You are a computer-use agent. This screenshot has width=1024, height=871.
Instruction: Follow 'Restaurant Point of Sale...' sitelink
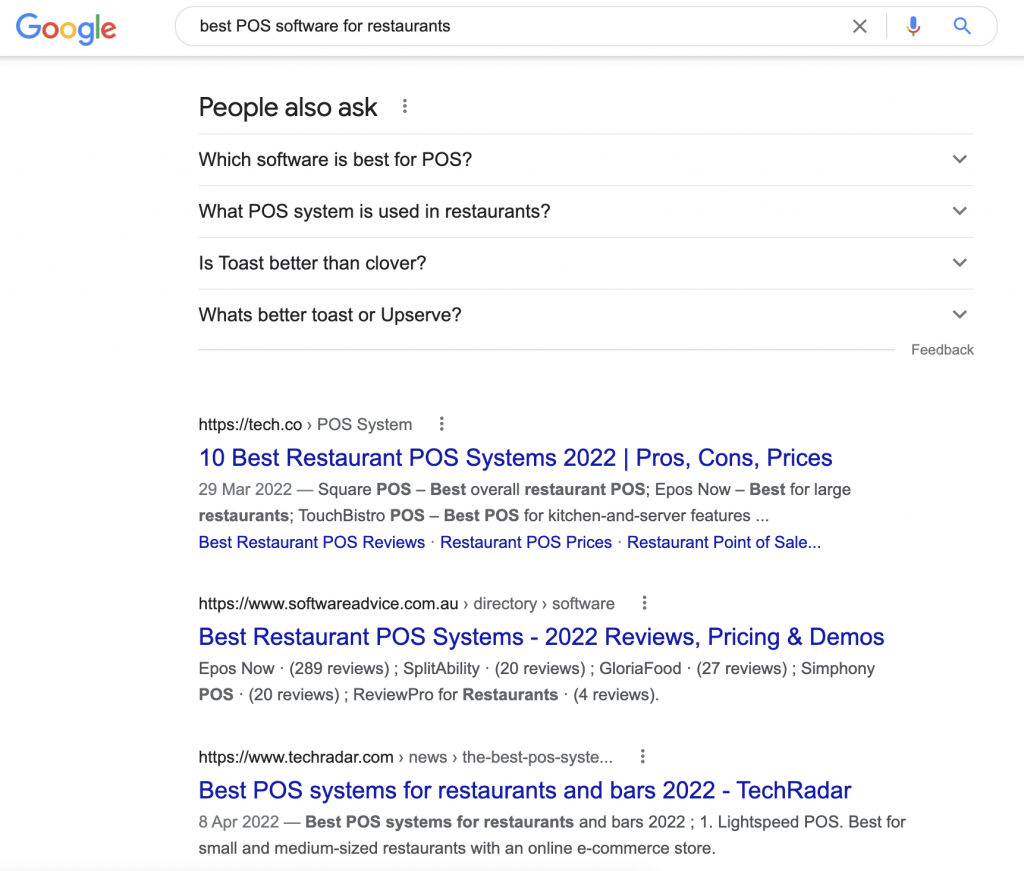click(x=724, y=543)
